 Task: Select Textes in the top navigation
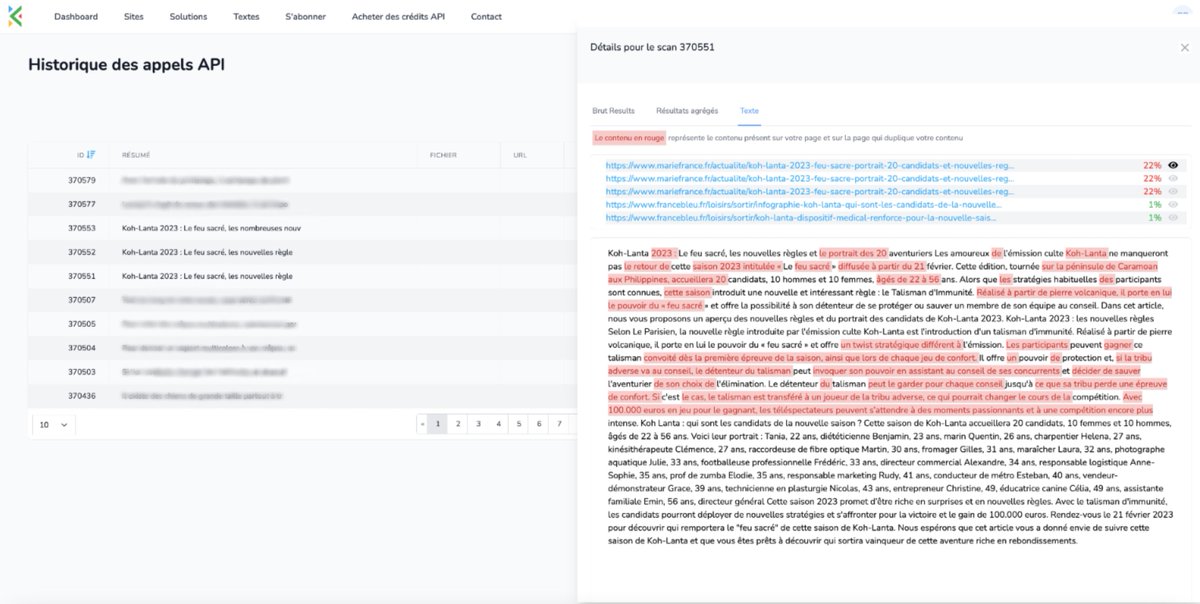246,17
